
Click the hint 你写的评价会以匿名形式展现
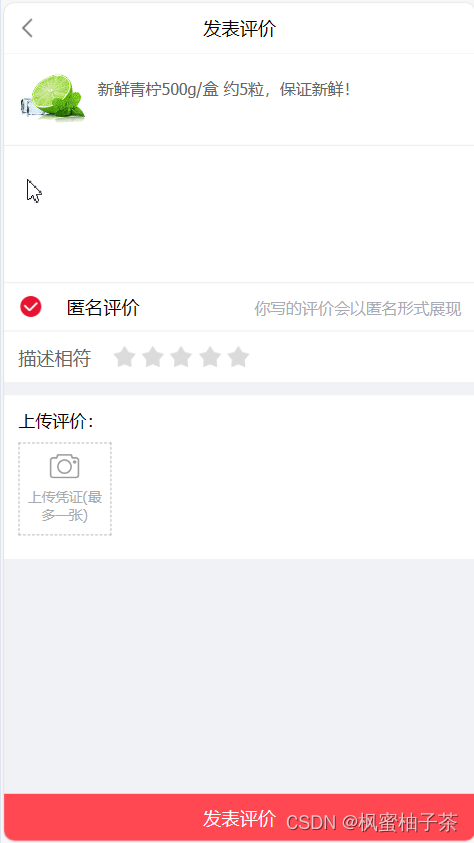tap(358, 309)
